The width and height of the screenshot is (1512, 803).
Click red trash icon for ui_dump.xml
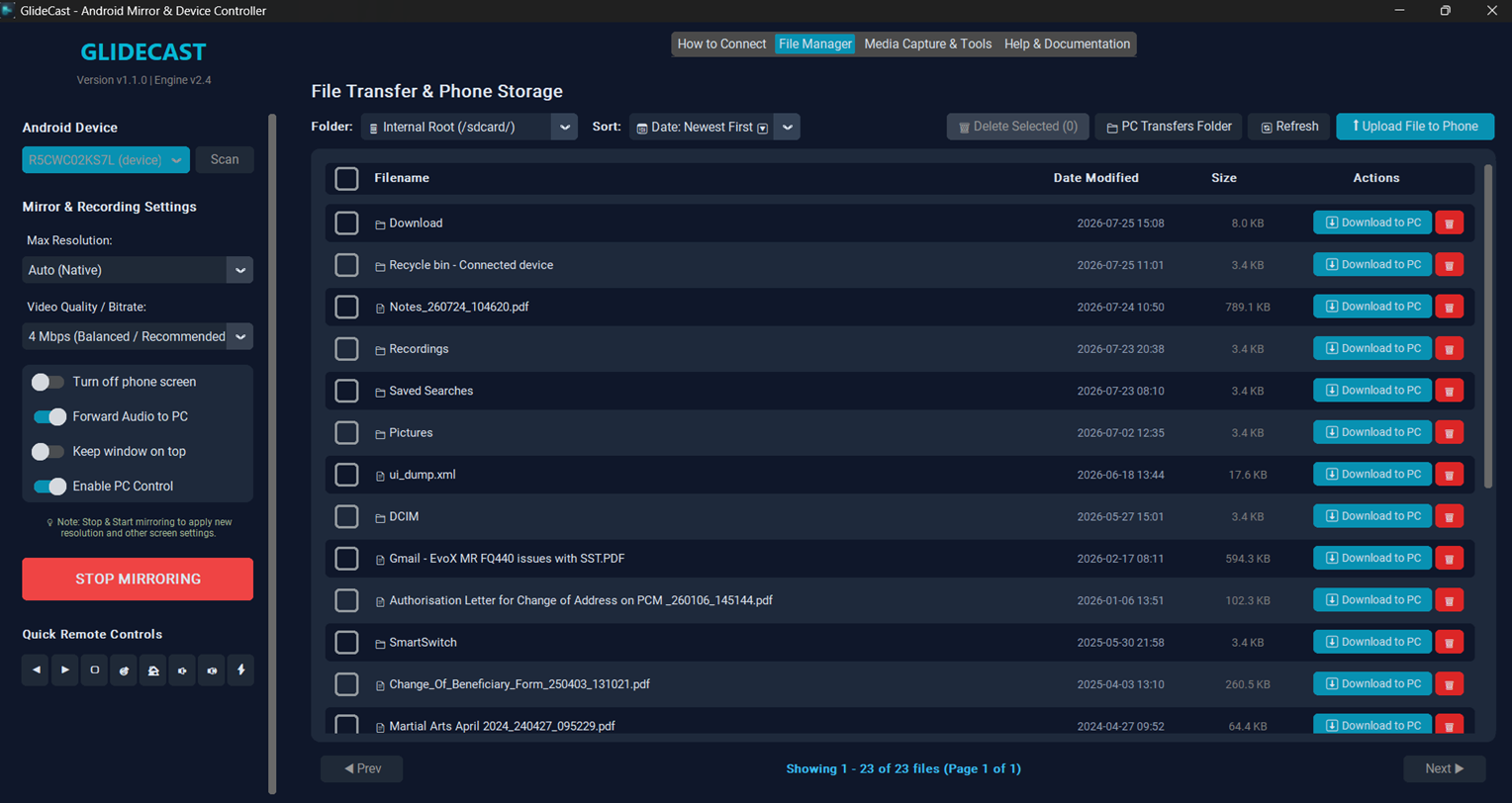click(x=1449, y=475)
